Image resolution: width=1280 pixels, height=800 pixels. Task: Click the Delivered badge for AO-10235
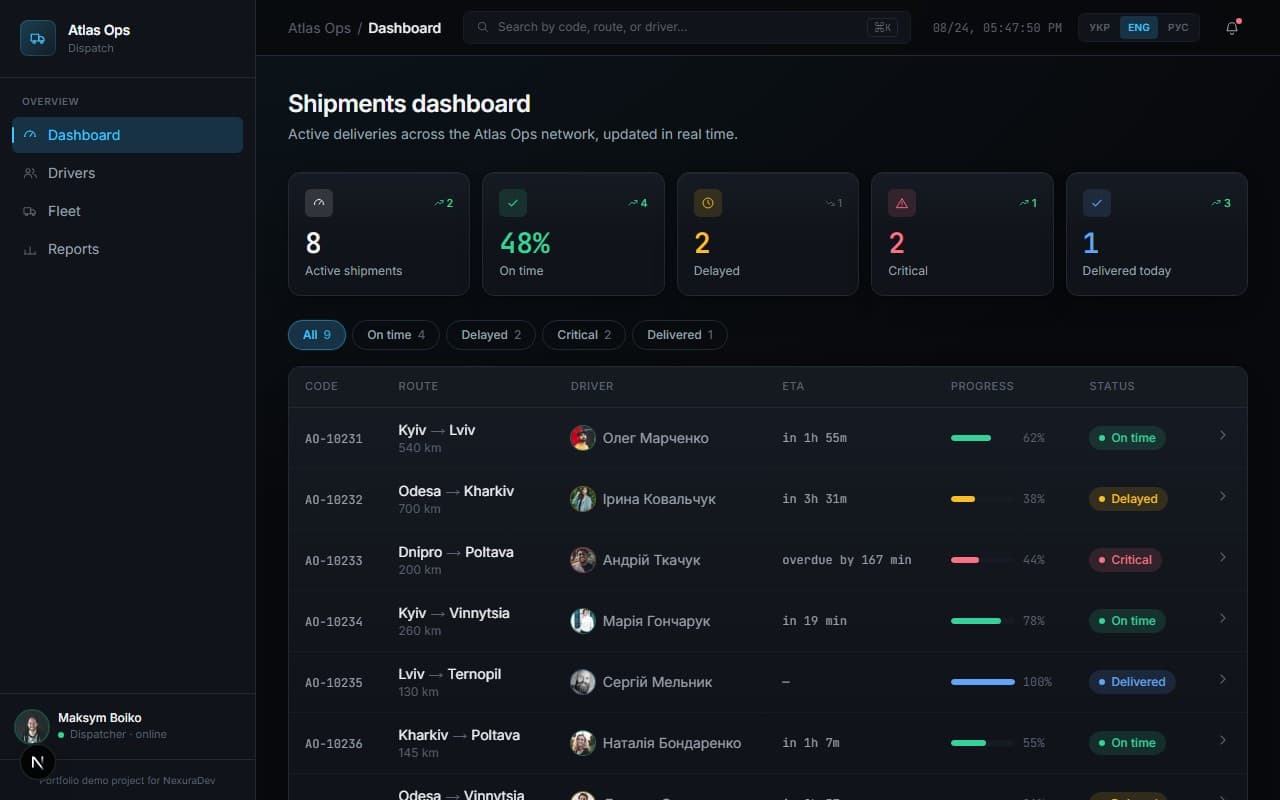point(1132,682)
